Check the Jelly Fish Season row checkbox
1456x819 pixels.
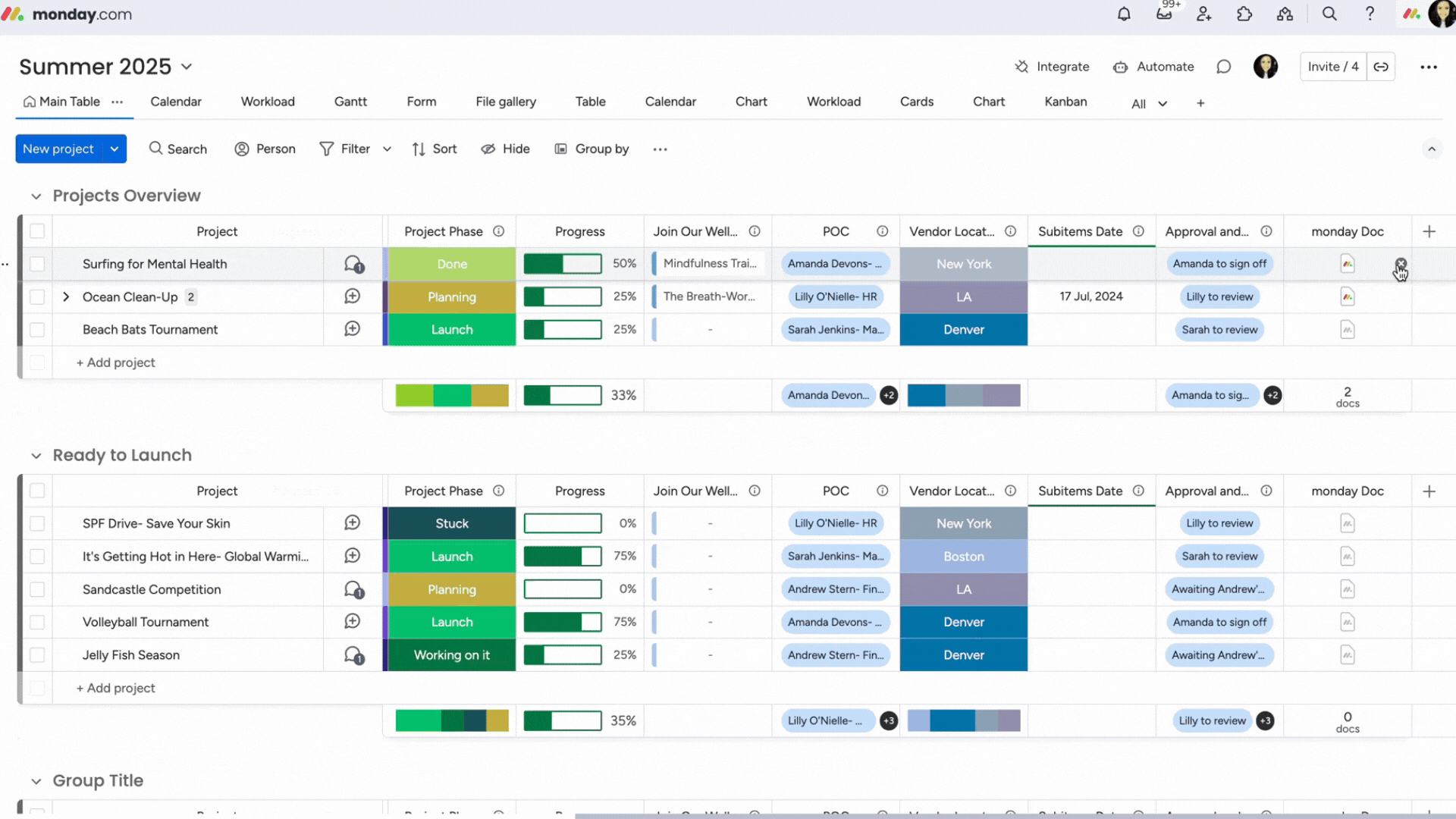[x=36, y=655]
